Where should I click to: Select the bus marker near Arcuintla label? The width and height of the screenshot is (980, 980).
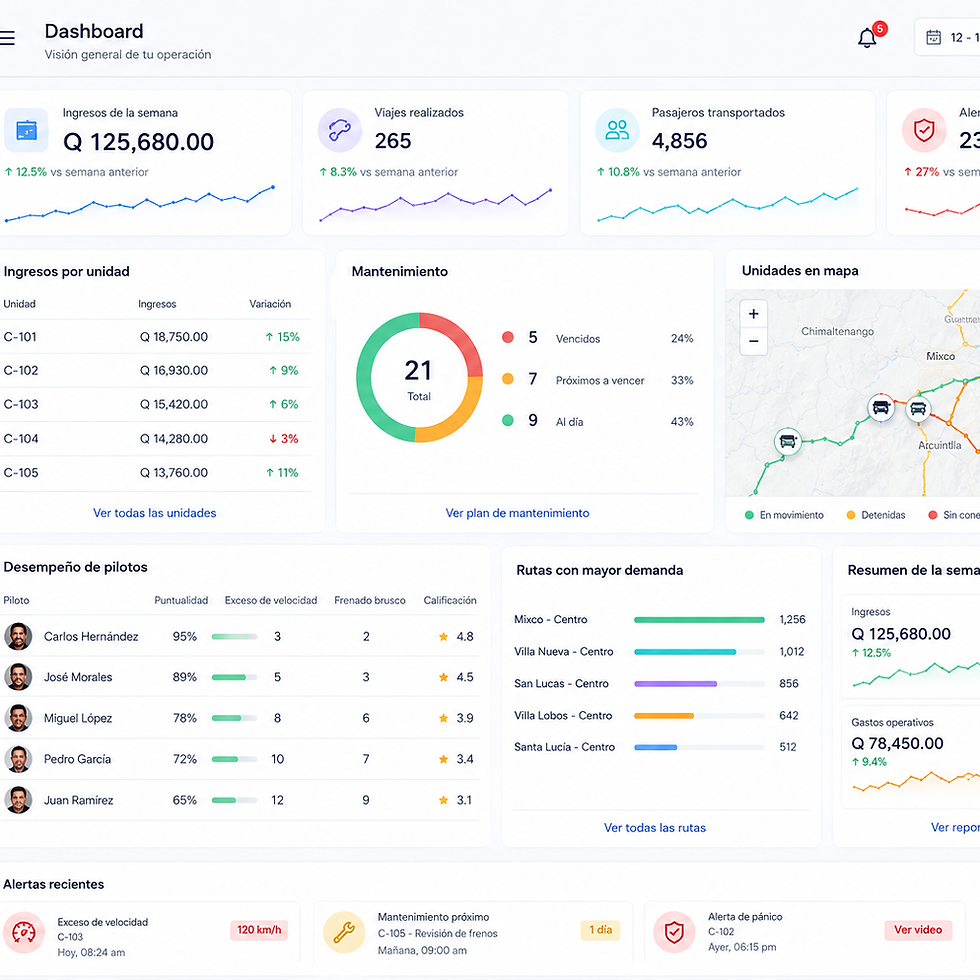918,409
